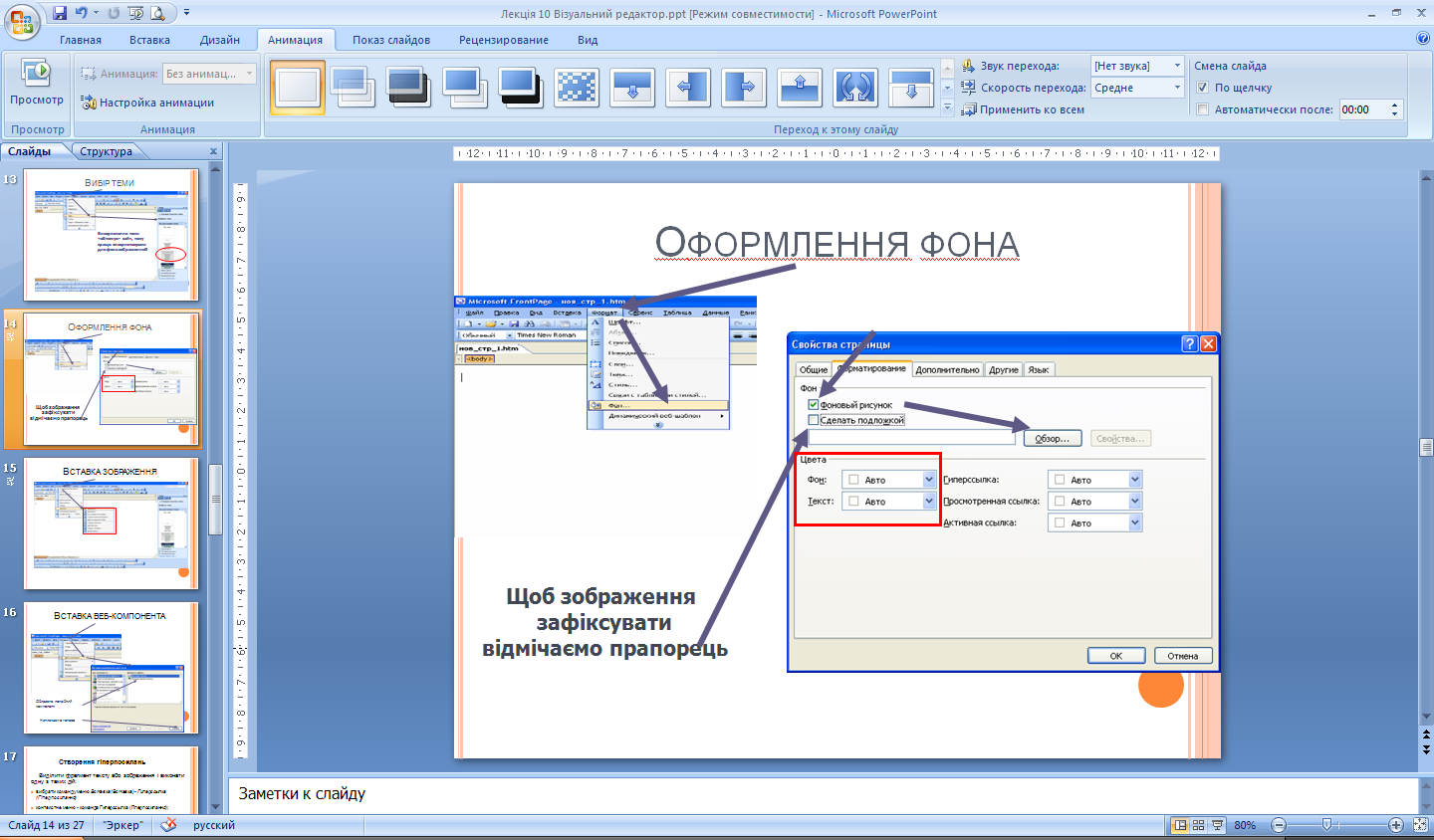Viewport: 1434px width, 840px height.
Task: Select the checkerboard transition effect
Action: (x=577, y=88)
